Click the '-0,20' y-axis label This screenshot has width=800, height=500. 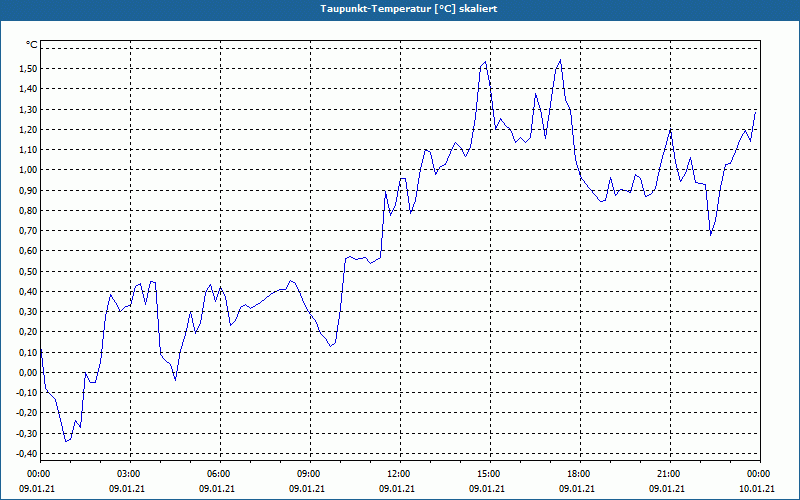[27, 413]
